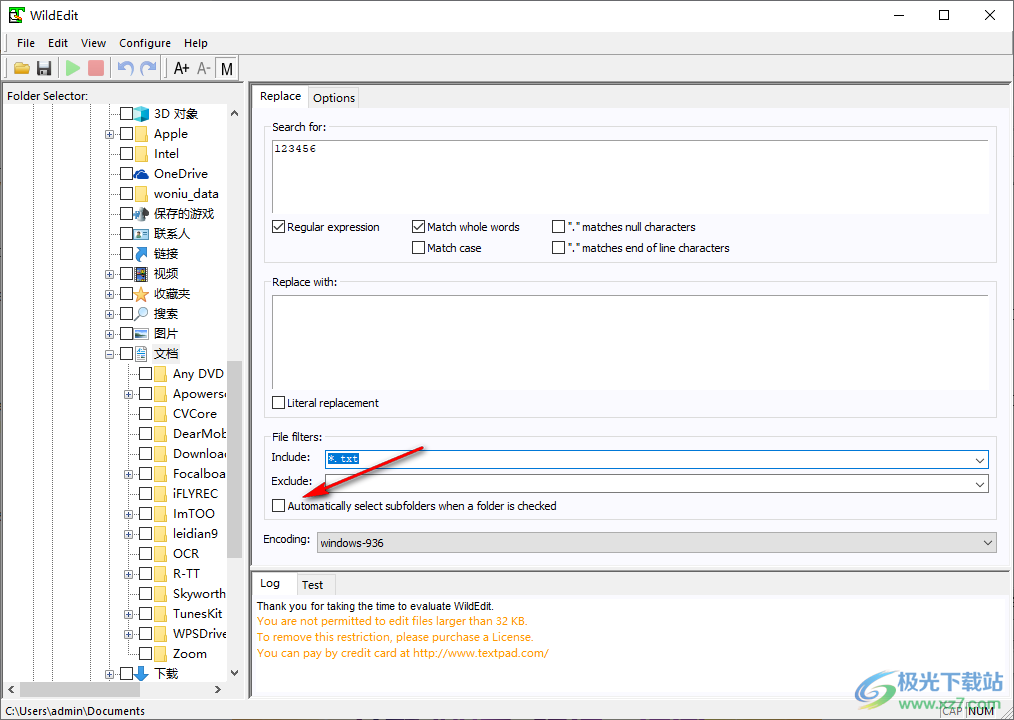The image size is (1014, 720).
Task: Enable "." matches null characters
Action: tap(559, 227)
